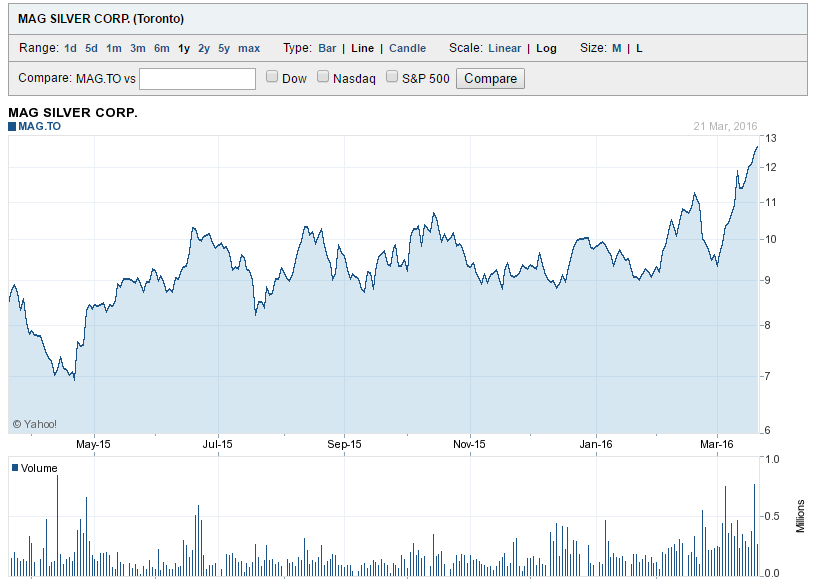Select the 1d range
The width and height of the screenshot is (815, 581).
point(69,48)
